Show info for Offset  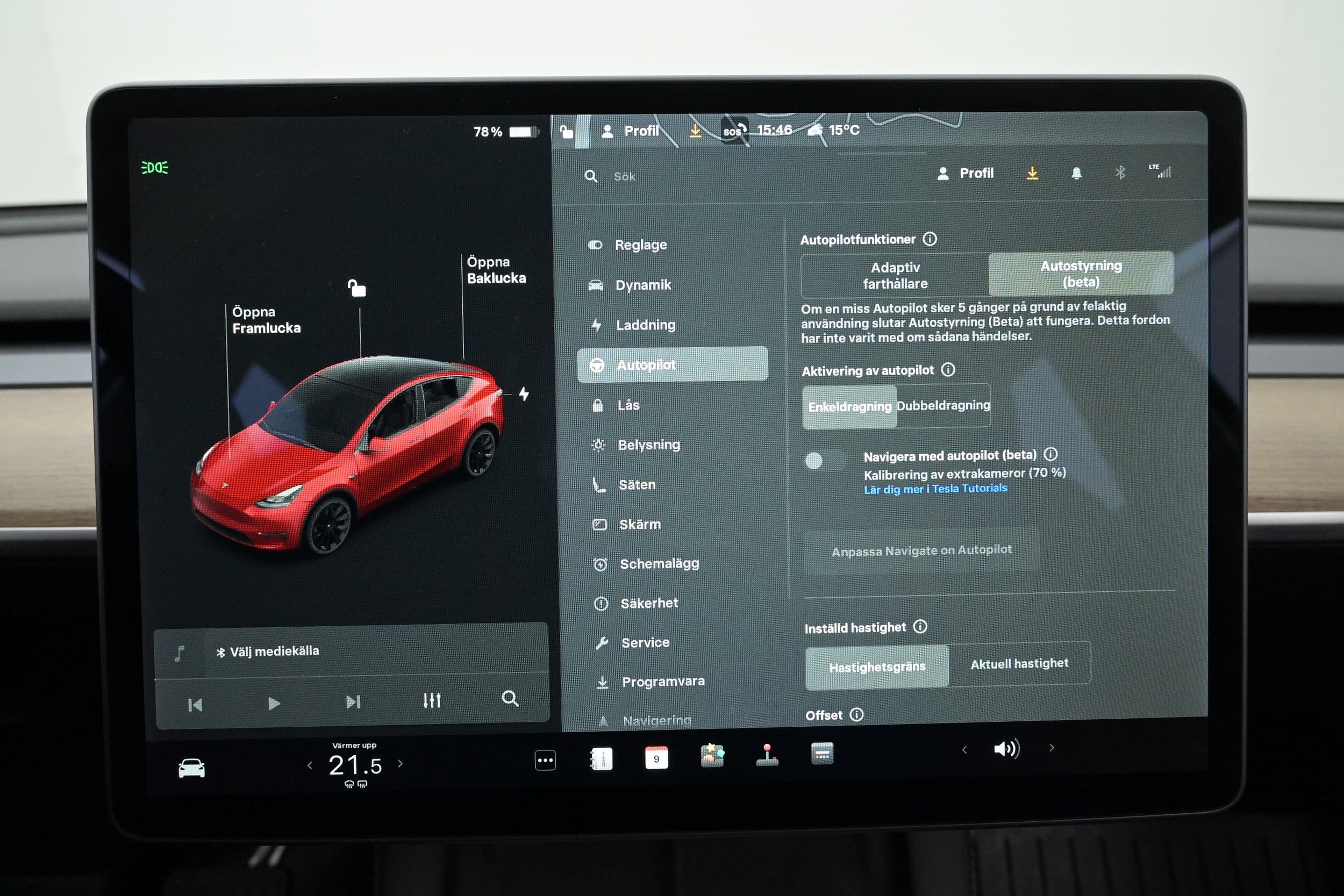click(856, 714)
